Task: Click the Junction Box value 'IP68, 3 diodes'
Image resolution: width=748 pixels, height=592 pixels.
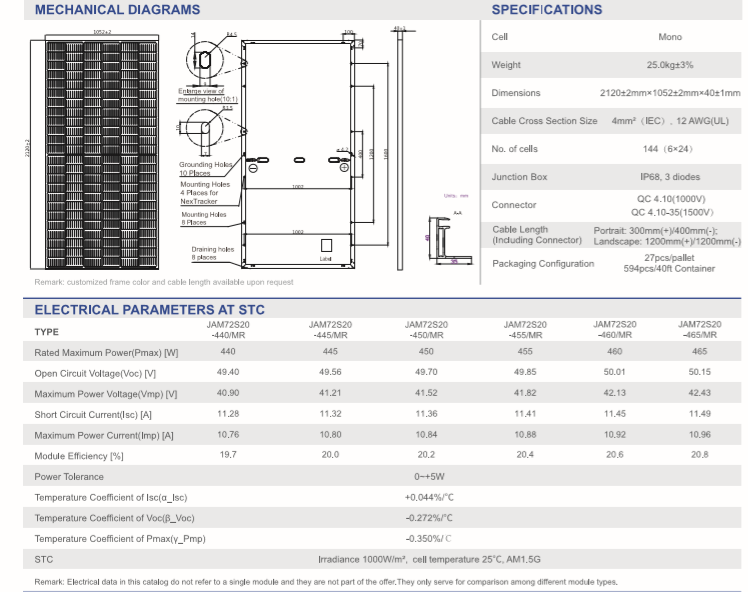Action: (x=670, y=177)
